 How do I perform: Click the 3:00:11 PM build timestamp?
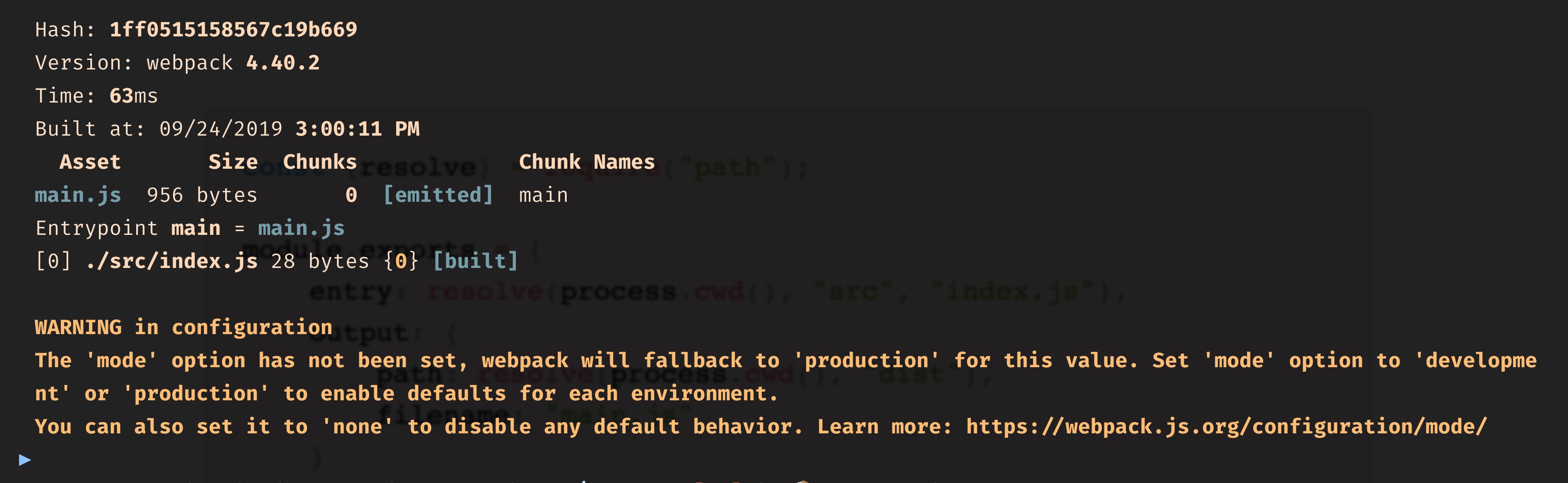[357, 129]
